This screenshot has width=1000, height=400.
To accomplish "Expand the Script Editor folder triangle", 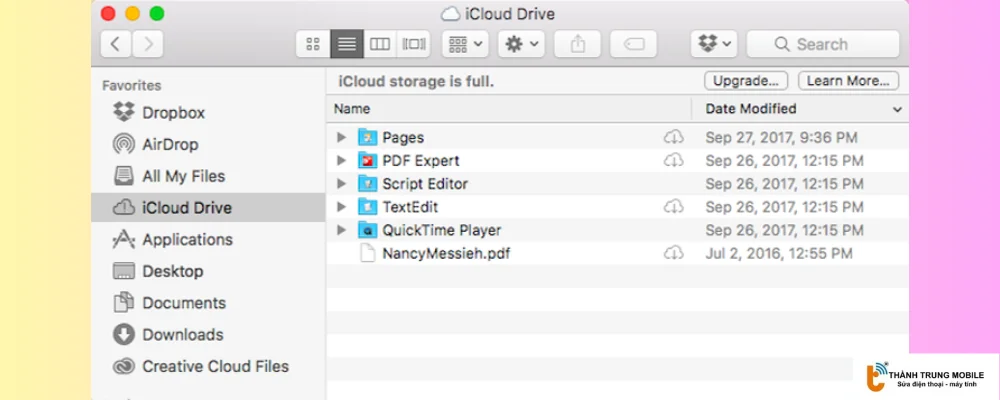I will (x=341, y=184).
